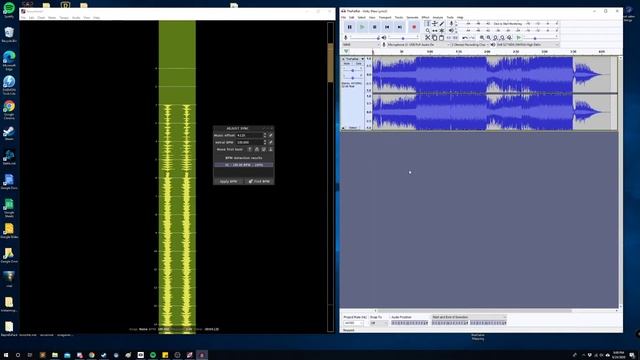Click the Fit Selection zoom icon
Viewport: 640px width, 360px height.
point(496,38)
